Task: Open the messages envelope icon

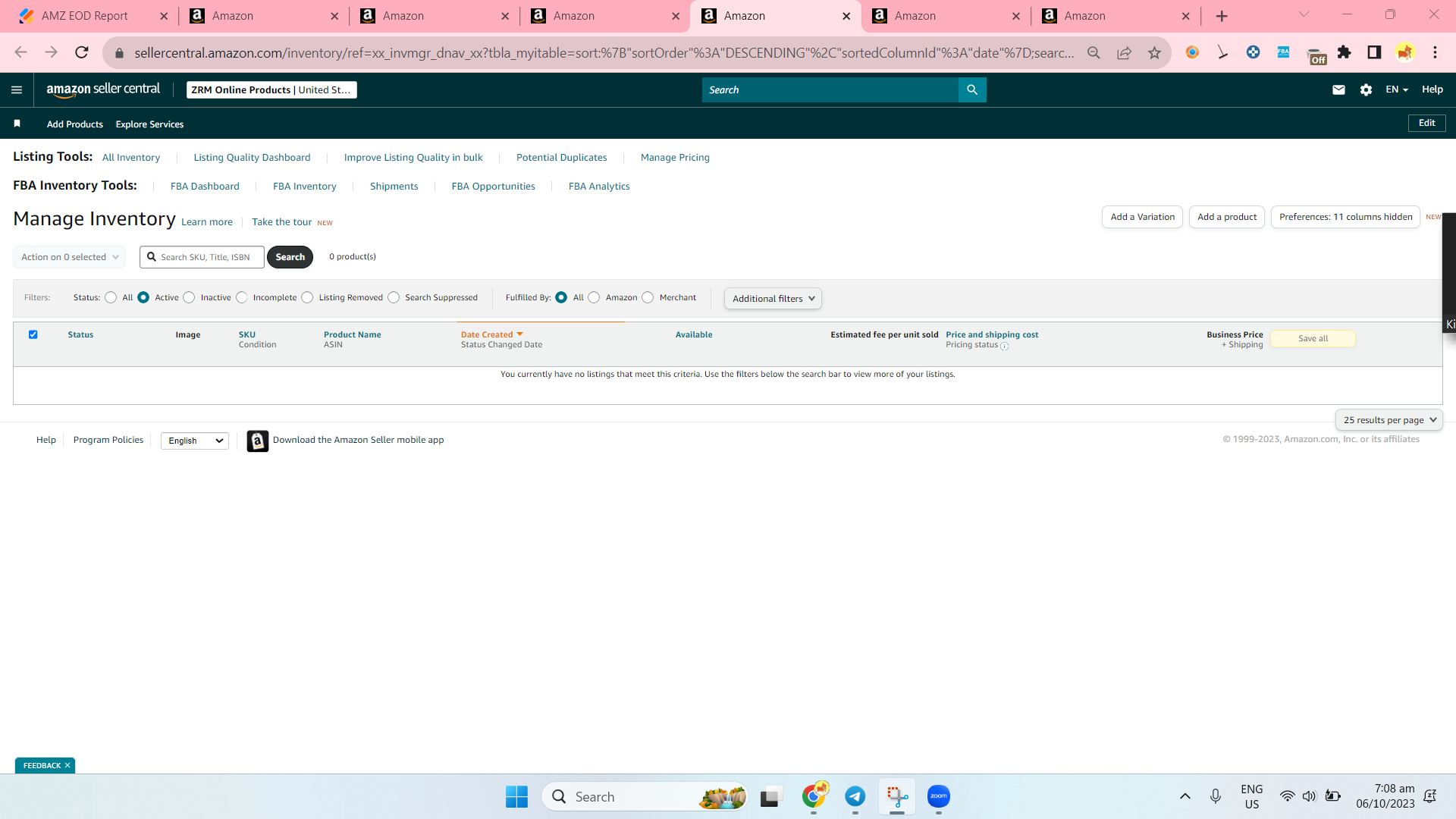Action: pos(1338,89)
